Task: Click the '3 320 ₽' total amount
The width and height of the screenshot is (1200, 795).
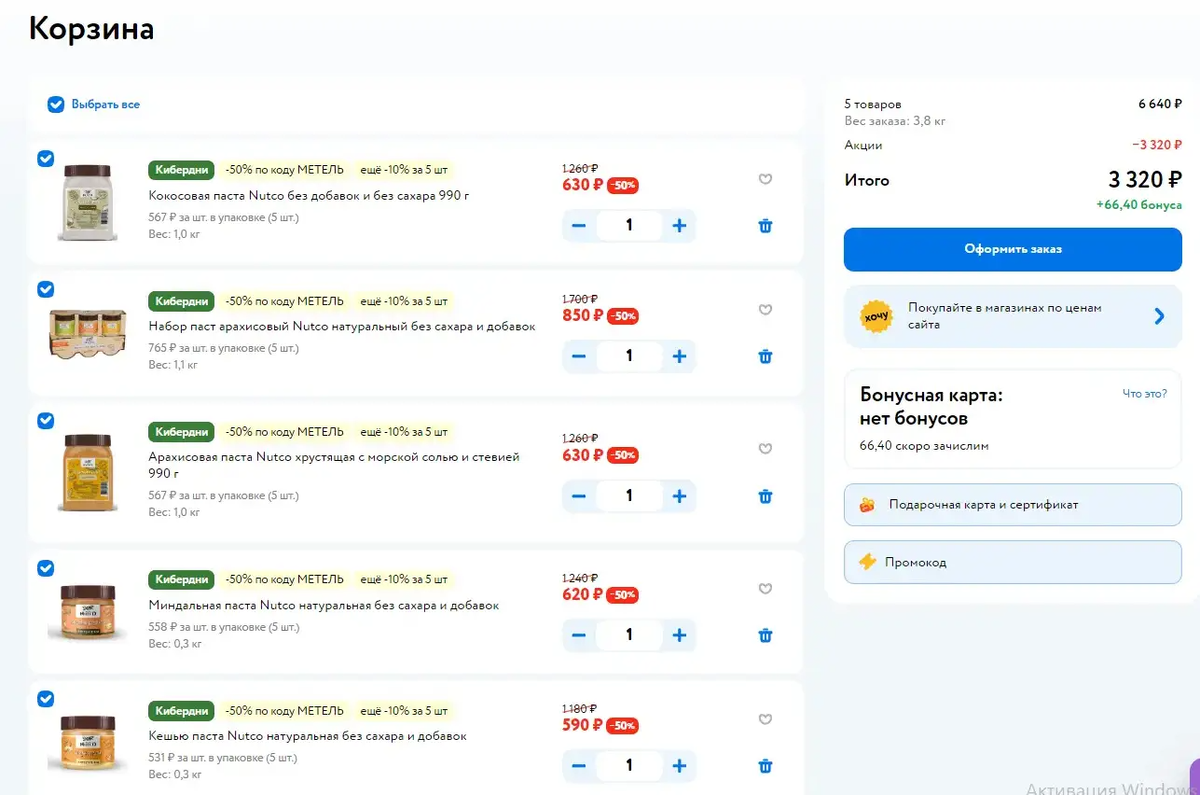Action: click(1145, 180)
